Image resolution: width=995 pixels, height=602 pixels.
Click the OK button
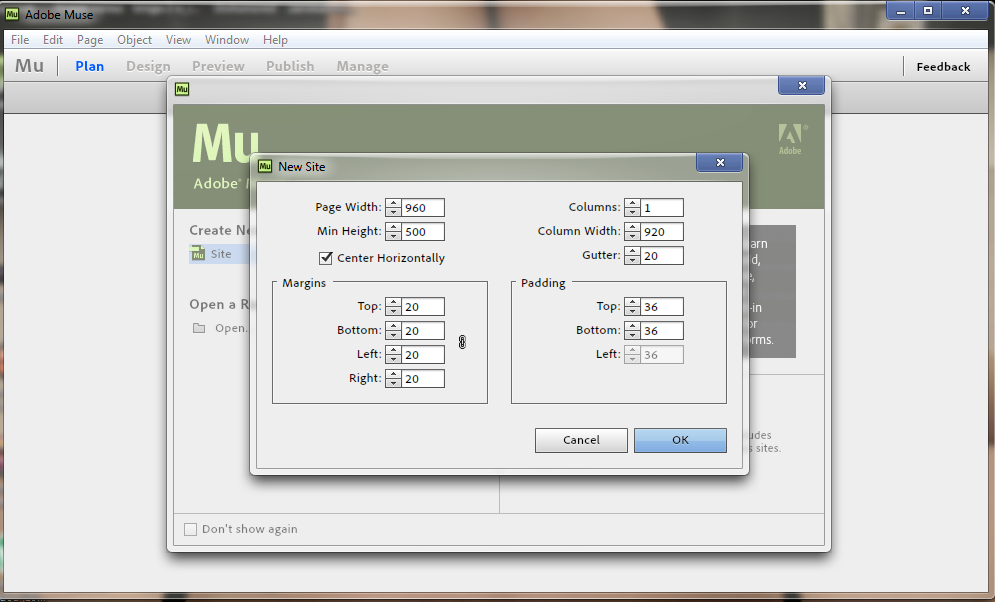(x=680, y=440)
